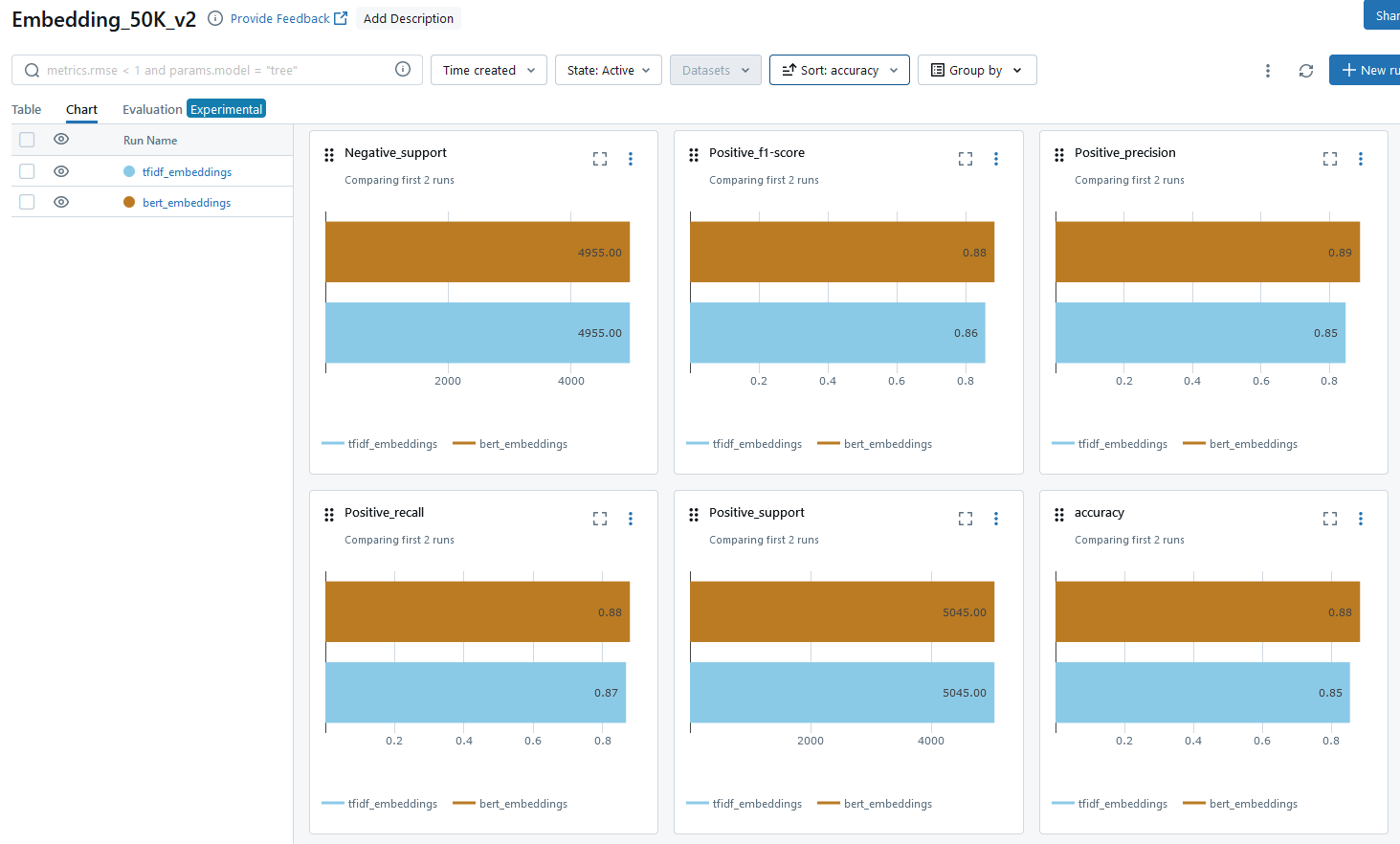Open the experiment-level three-dot menu
Screen dimensions: 1400x844
(1267, 71)
